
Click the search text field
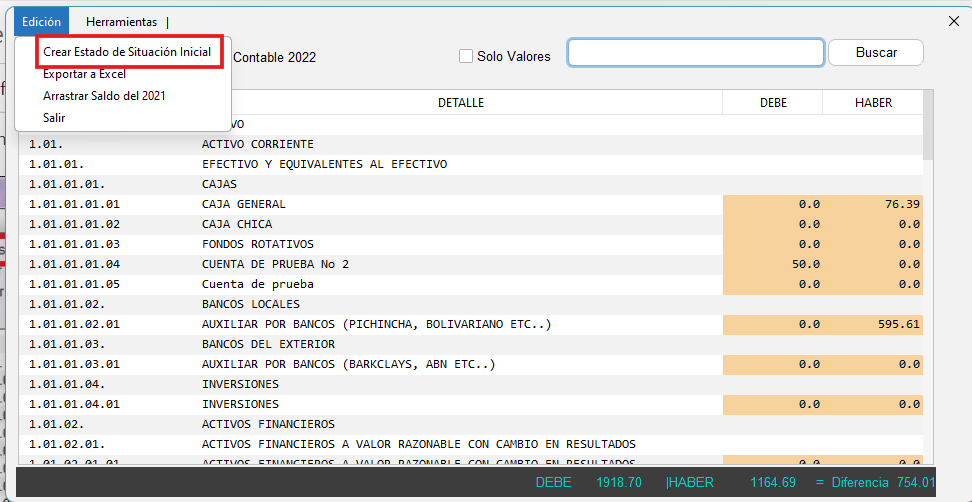coord(695,53)
